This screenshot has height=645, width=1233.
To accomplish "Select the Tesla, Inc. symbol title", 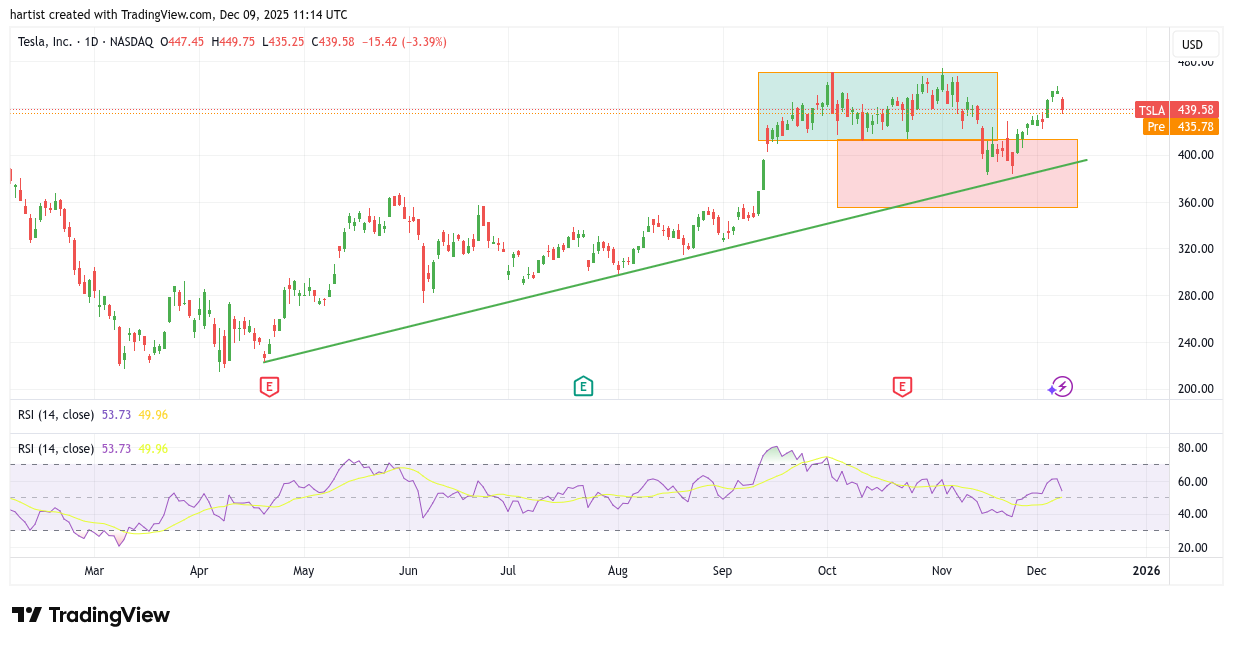I will click(57, 42).
